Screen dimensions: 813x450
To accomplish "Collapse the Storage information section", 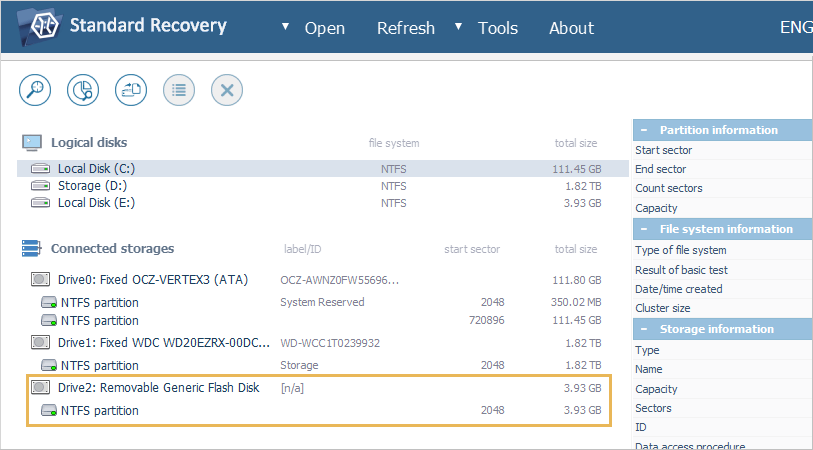I will (645, 329).
